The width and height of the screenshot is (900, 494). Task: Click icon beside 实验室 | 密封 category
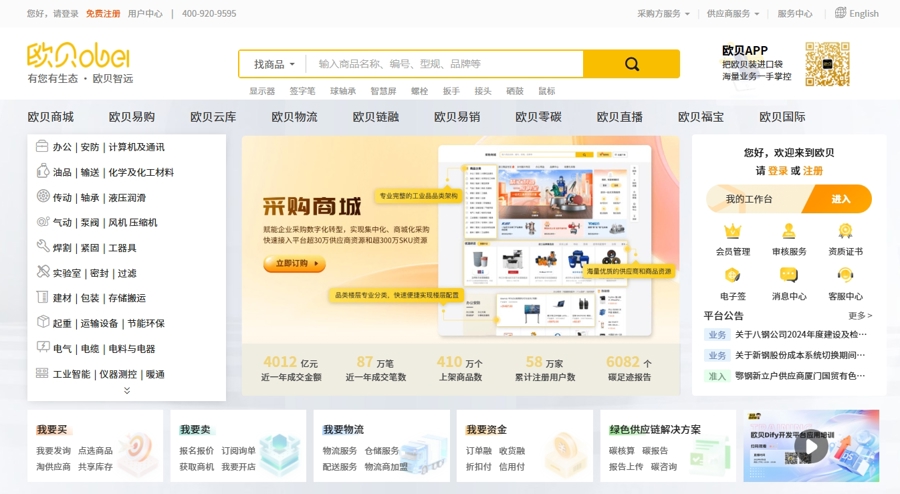pyautogui.click(x=42, y=272)
